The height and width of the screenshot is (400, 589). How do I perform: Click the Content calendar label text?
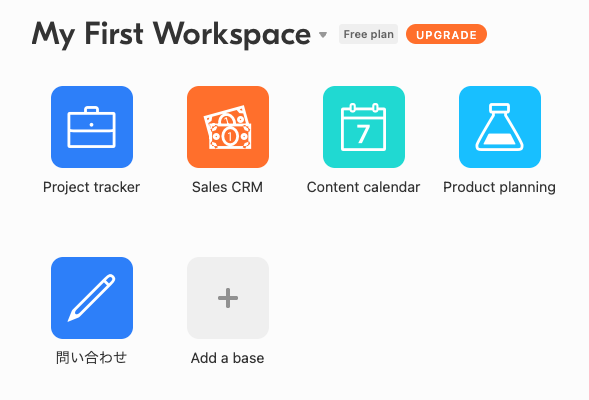click(x=364, y=187)
